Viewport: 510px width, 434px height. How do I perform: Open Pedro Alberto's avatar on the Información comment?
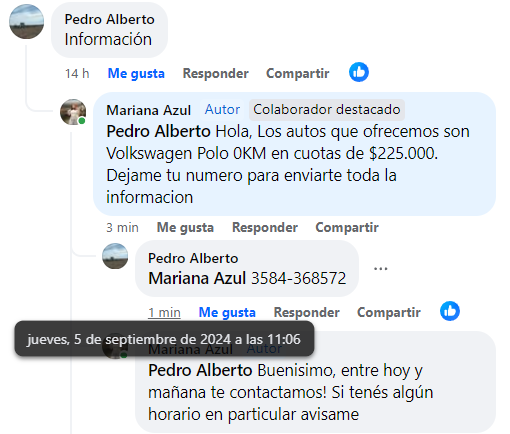pyautogui.click(x=26, y=21)
